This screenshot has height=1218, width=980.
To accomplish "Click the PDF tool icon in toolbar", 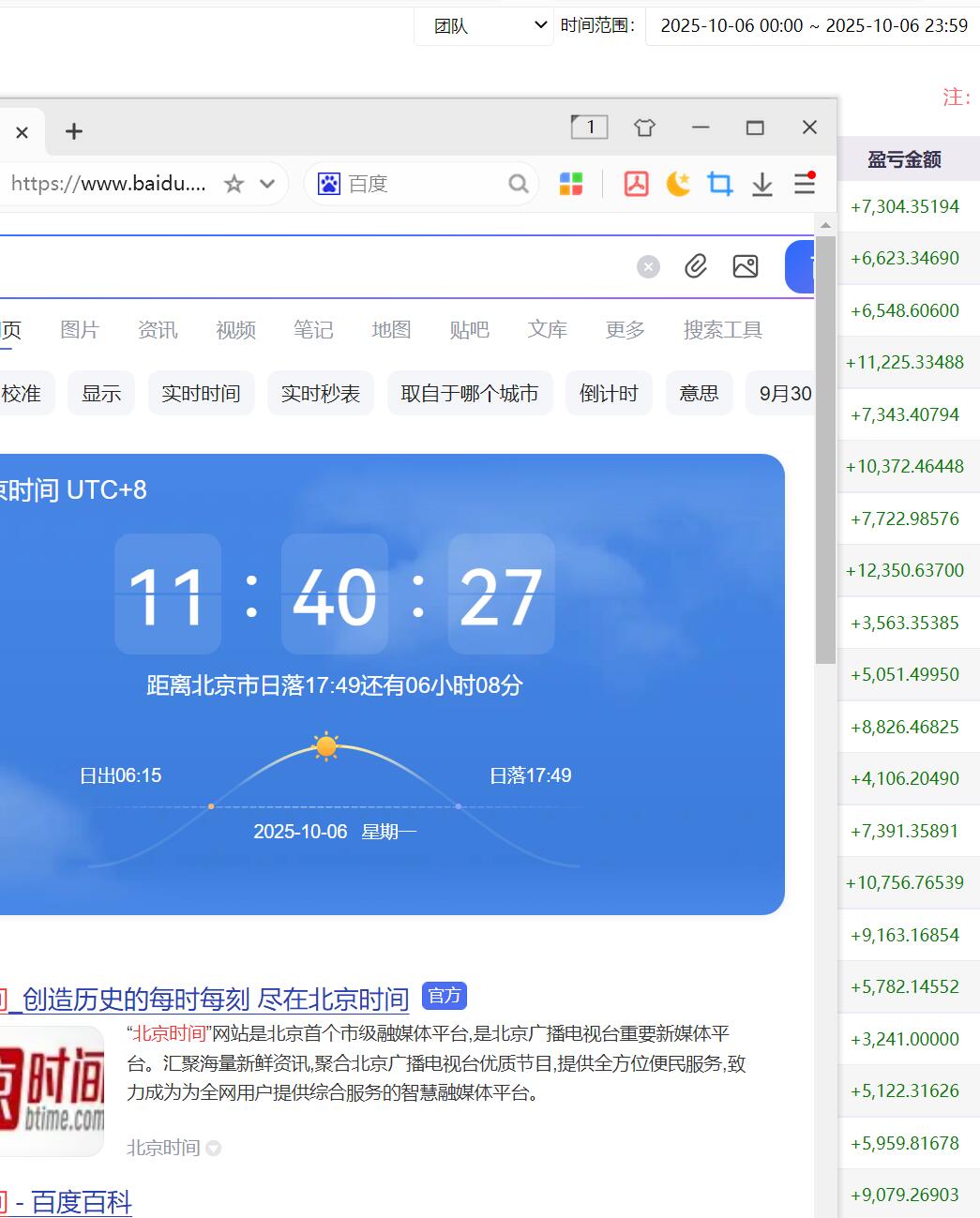I will click(636, 184).
